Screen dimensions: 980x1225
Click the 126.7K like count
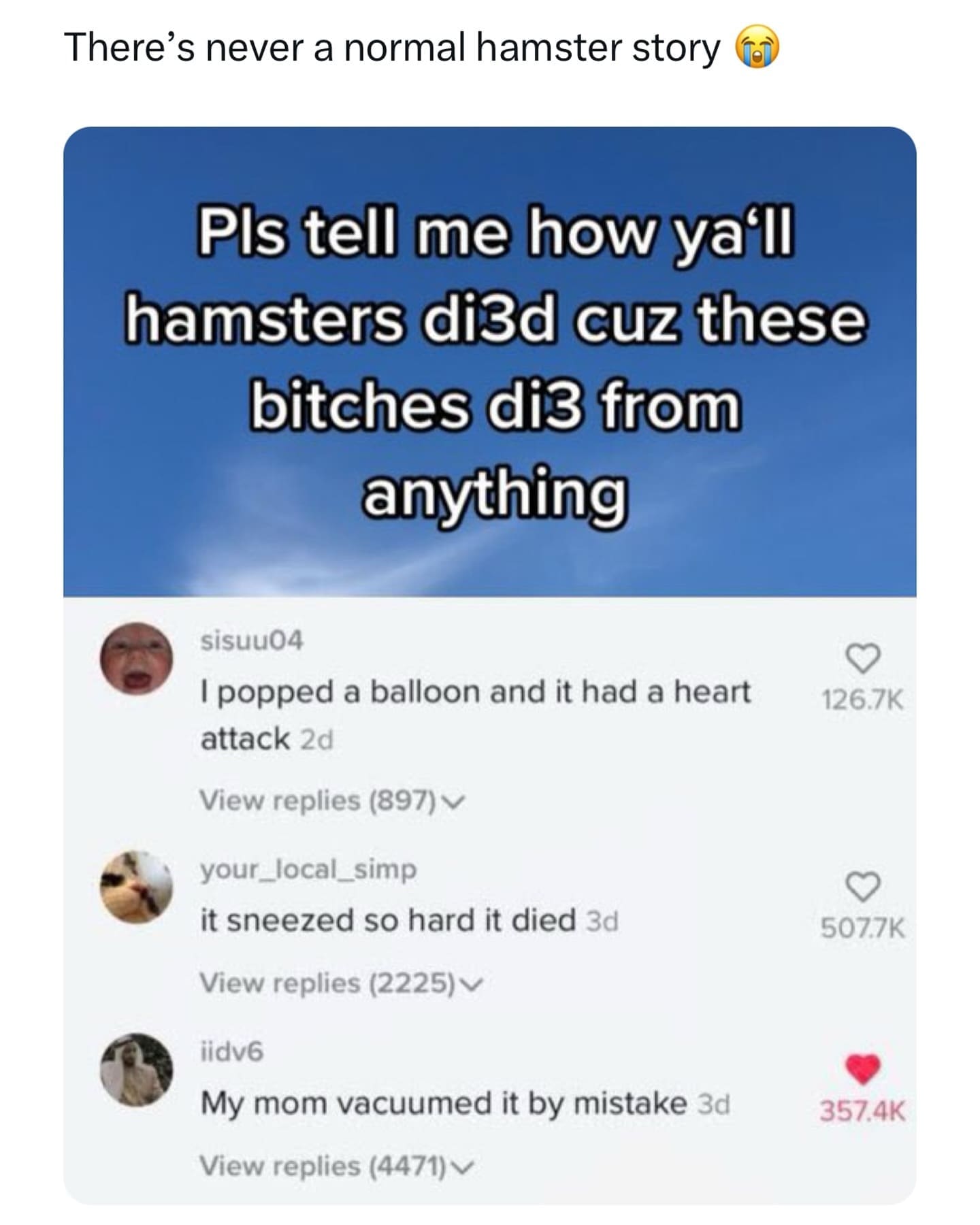coord(863,700)
